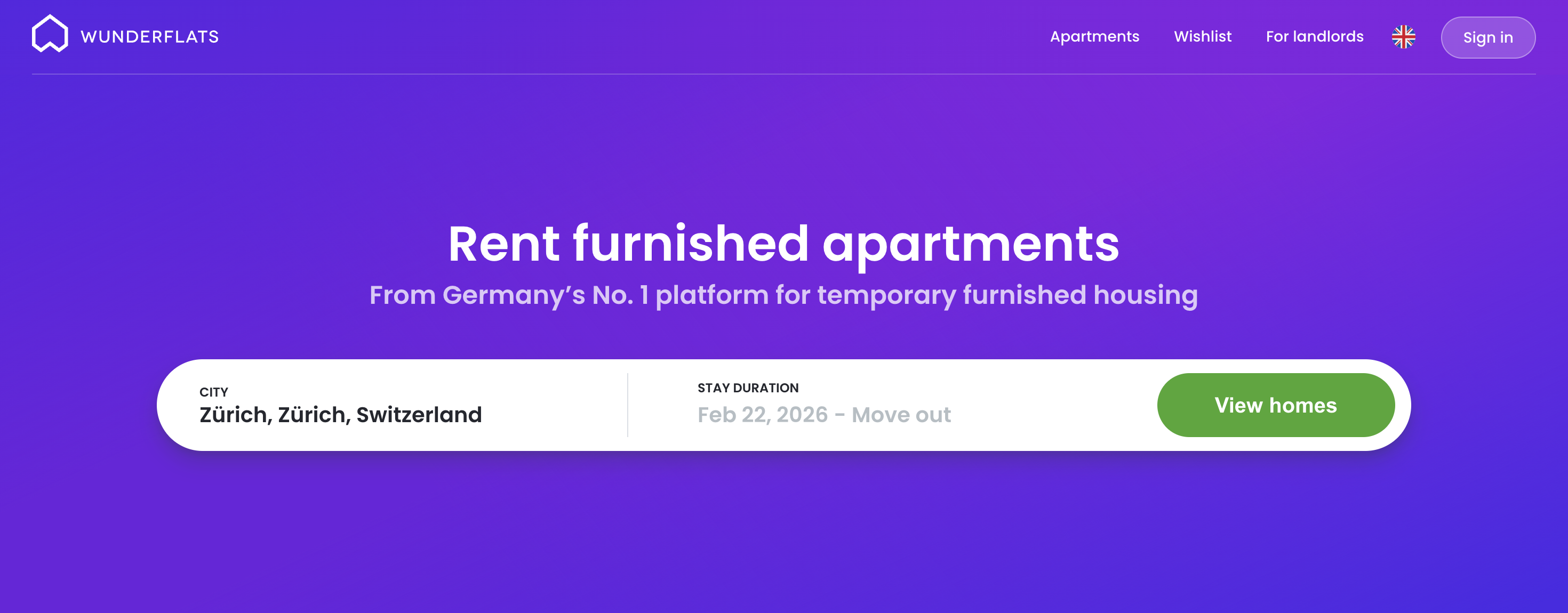Click the View homes button

pyautogui.click(x=1275, y=405)
